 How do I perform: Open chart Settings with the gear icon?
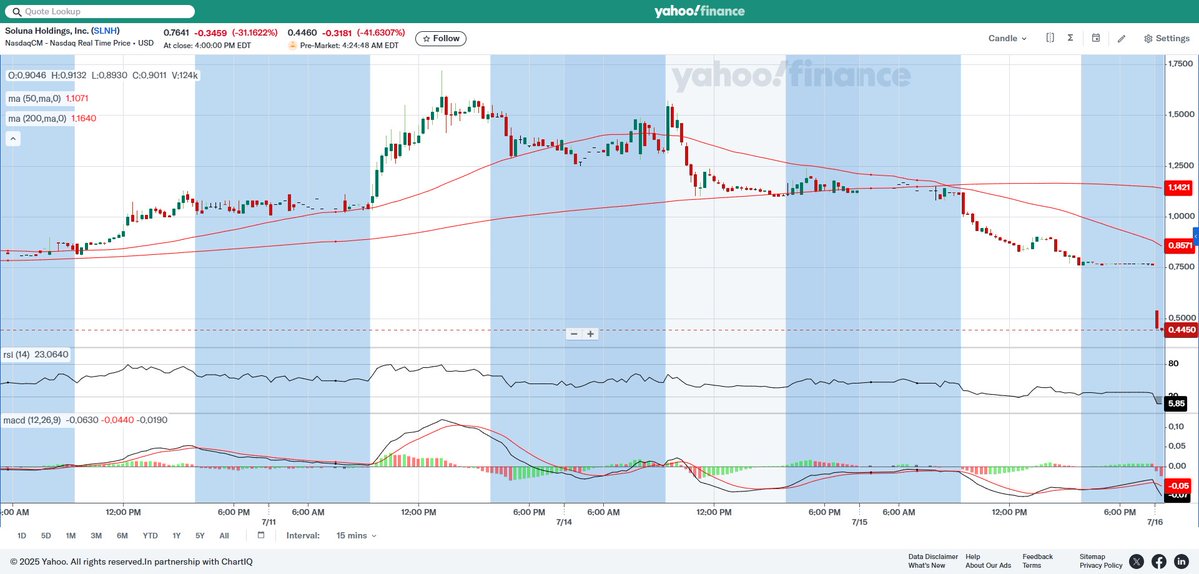coord(1166,38)
